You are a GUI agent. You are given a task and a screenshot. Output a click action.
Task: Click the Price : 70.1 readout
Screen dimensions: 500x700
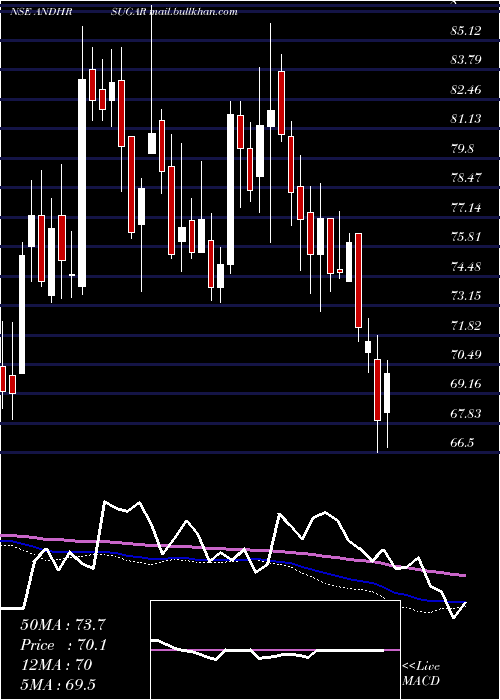63,645
